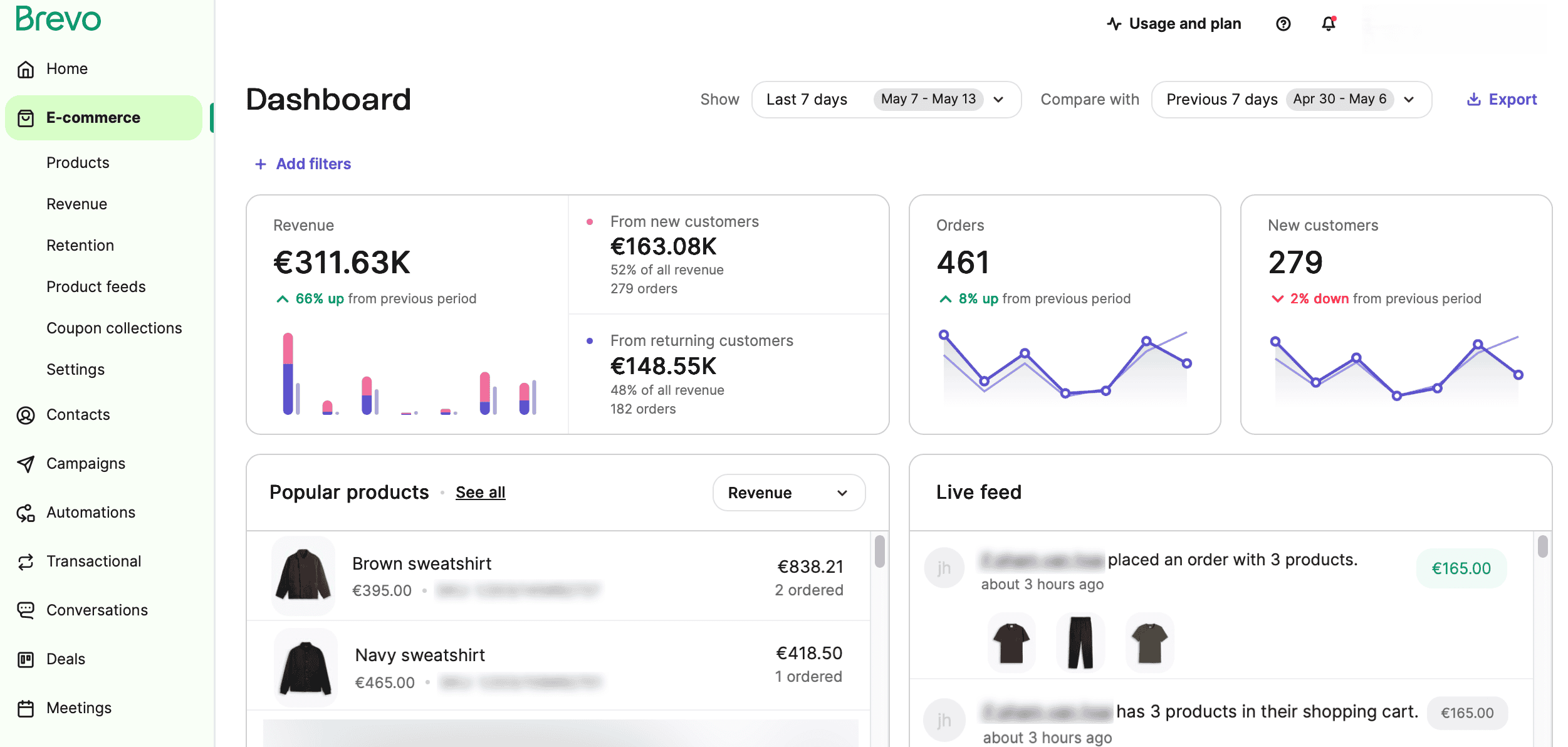Expand the Last 7 days date dropdown
This screenshot has height=747, width=1568.
coord(886,100)
